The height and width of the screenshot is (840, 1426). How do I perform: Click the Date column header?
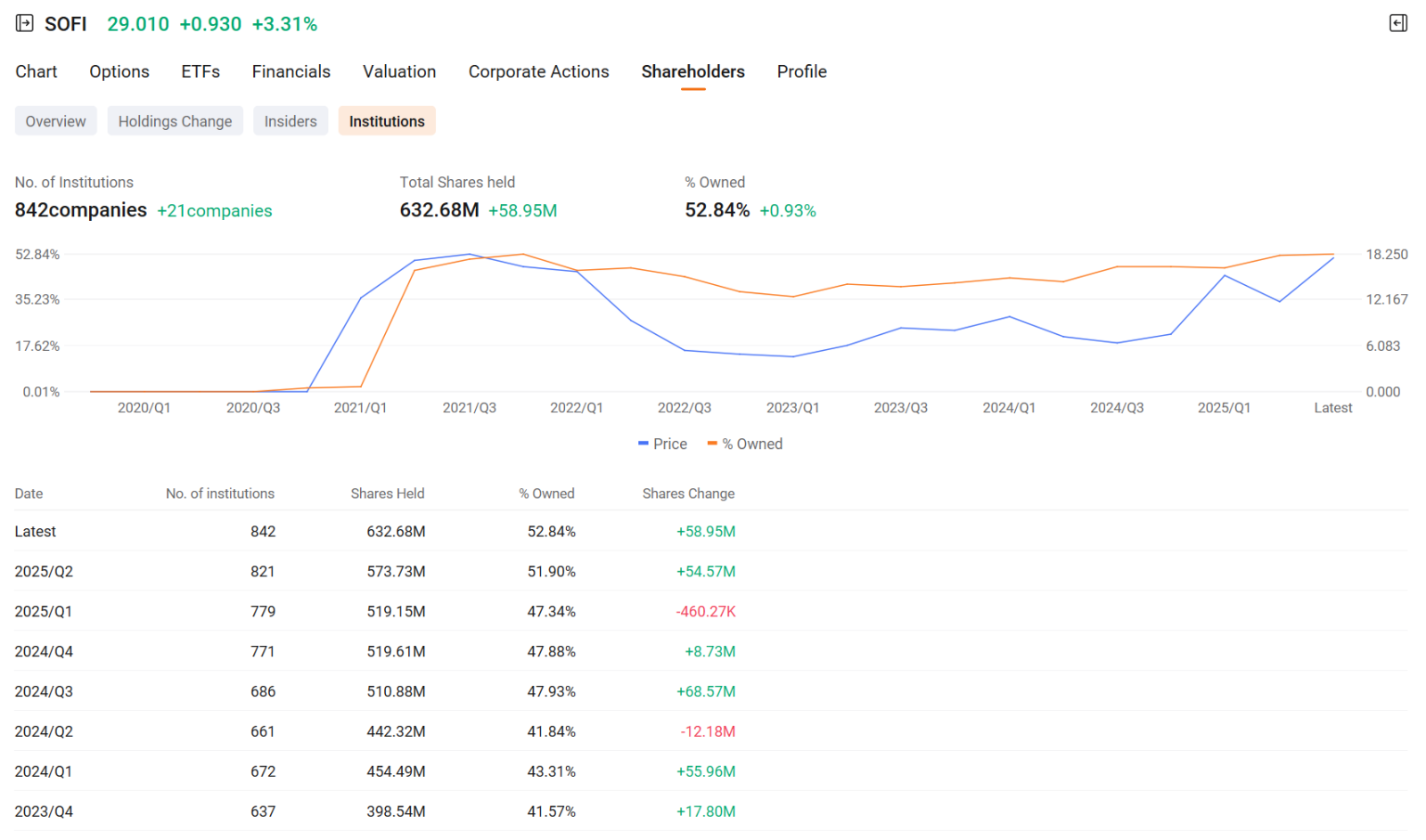pyautogui.click(x=29, y=493)
